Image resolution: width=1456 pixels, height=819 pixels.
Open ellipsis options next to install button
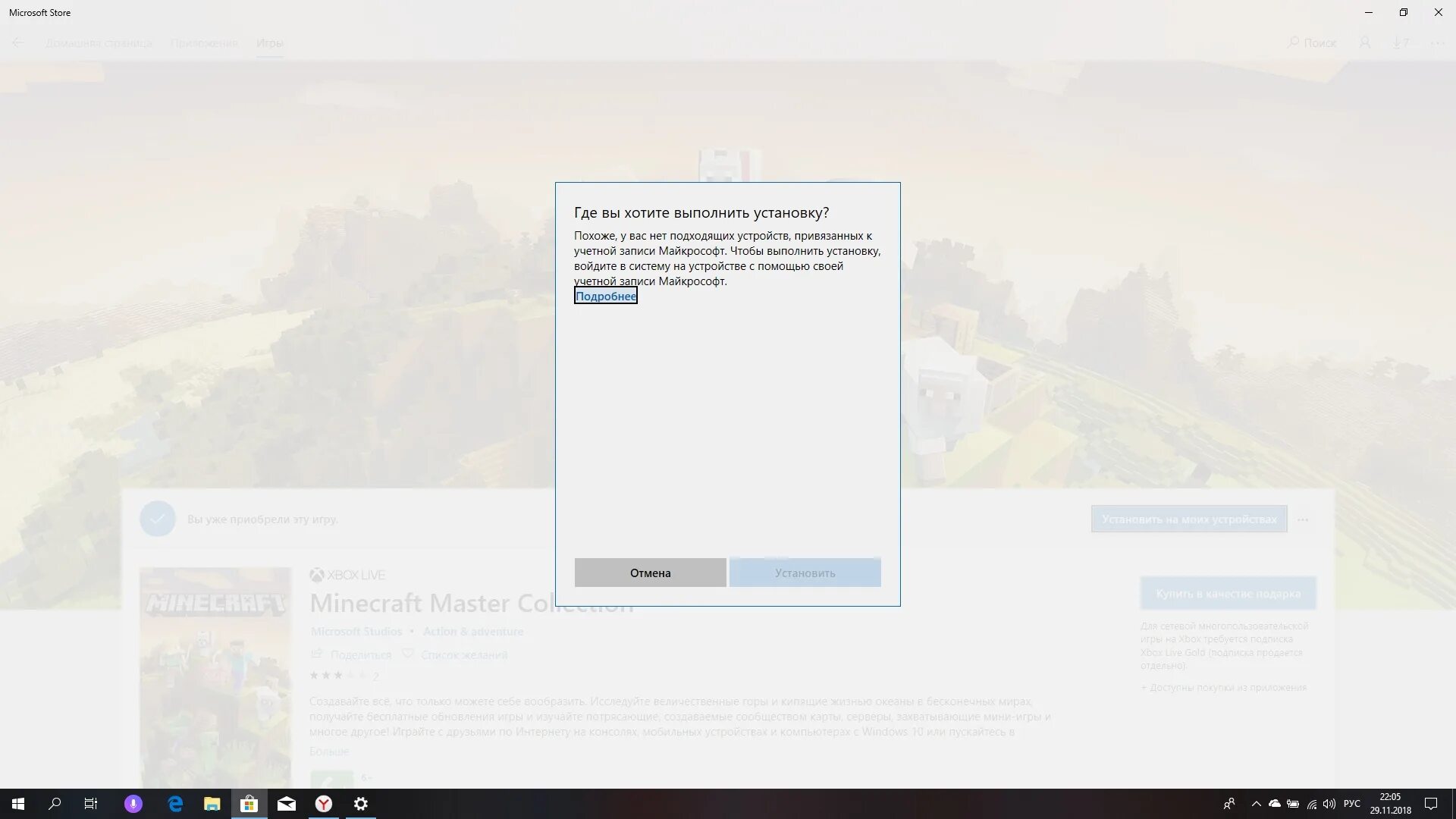tap(1303, 519)
